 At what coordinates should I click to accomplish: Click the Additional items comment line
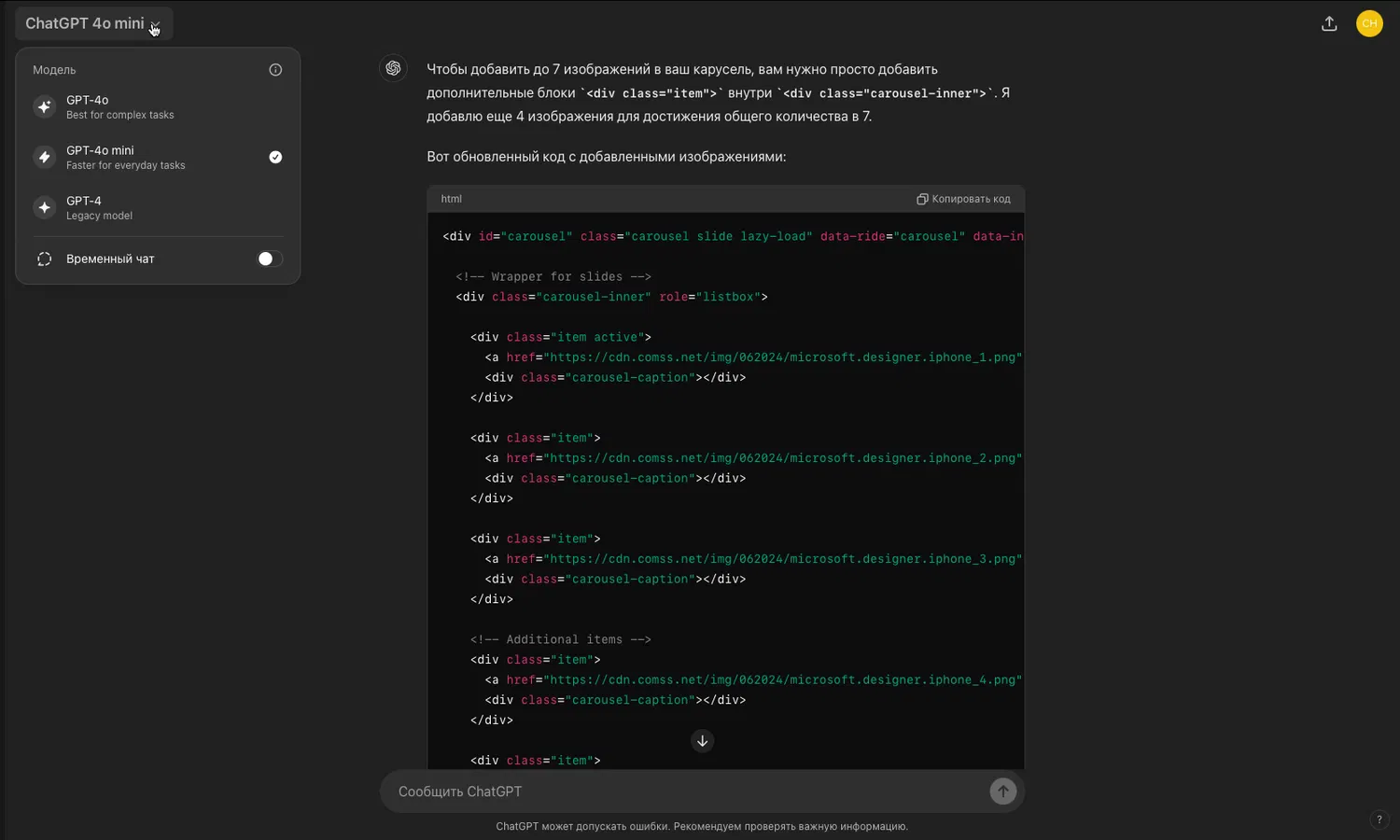coord(561,640)
